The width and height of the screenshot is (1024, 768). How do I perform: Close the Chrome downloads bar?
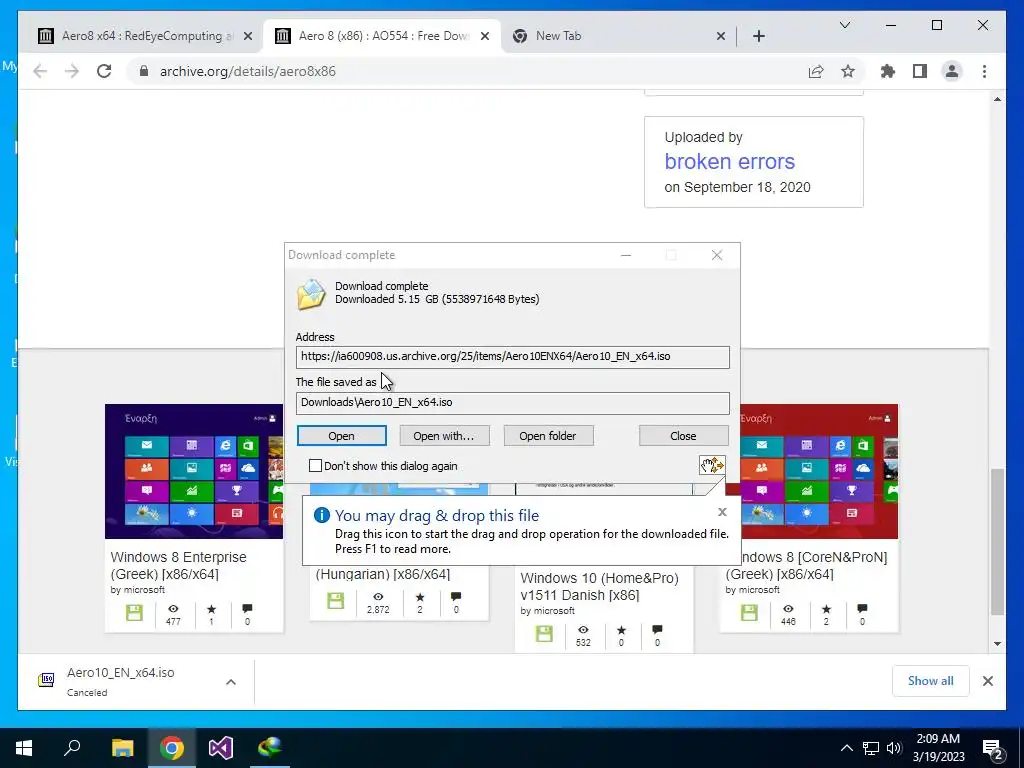tap(987, 681)
